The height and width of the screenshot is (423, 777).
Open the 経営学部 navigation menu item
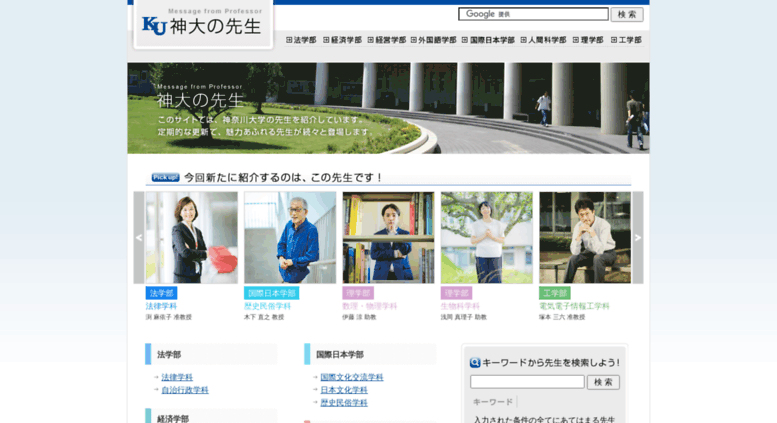click(387, 40)
